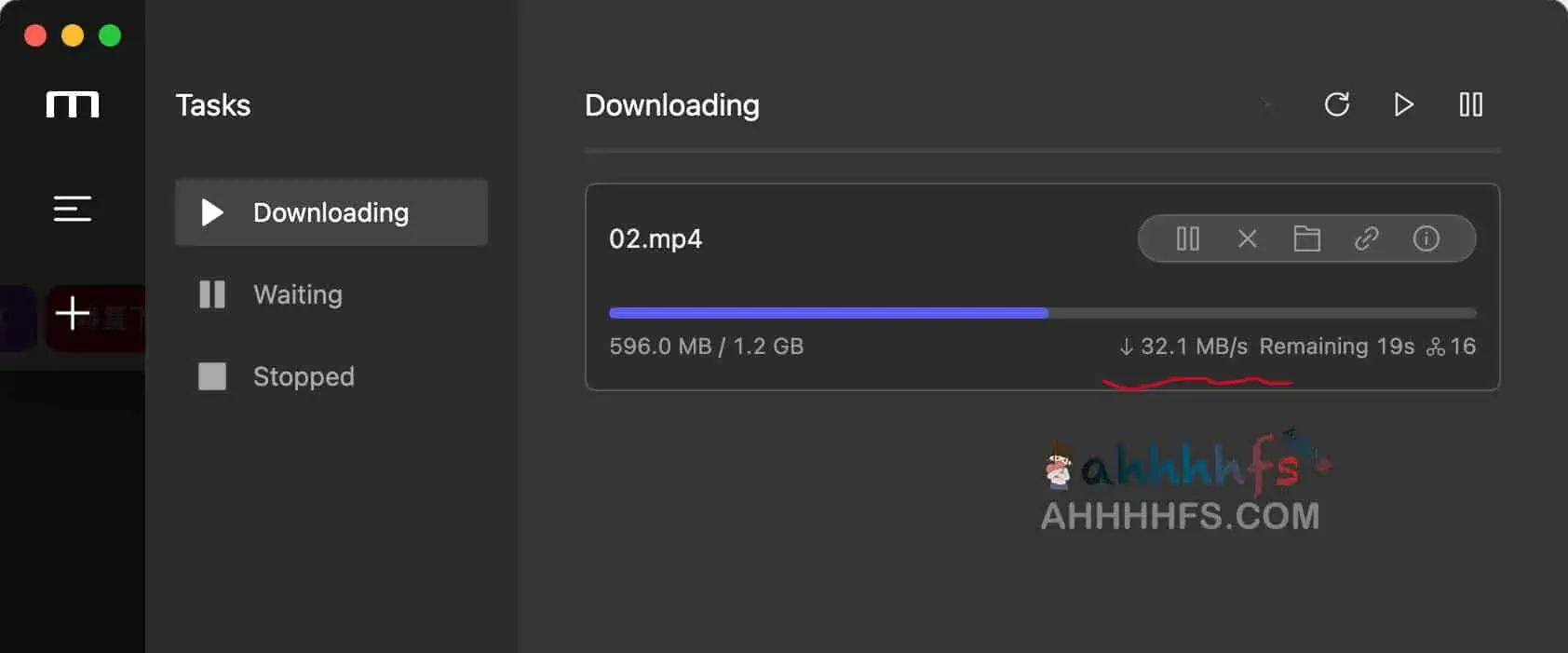
Task: Select the Downloading category under Tasks
Action: tap(330, 212)
